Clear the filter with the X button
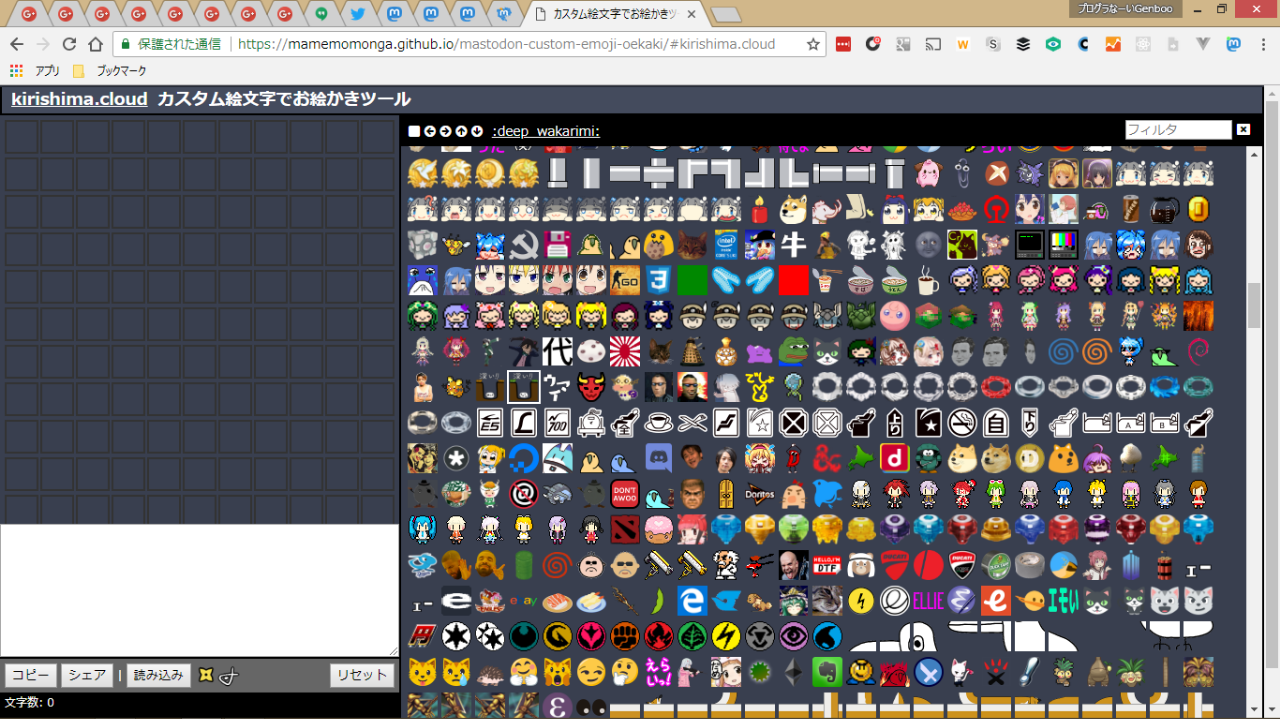Image resolution: width=1280 pixels, height=719 pixels. click(1243, 130)
